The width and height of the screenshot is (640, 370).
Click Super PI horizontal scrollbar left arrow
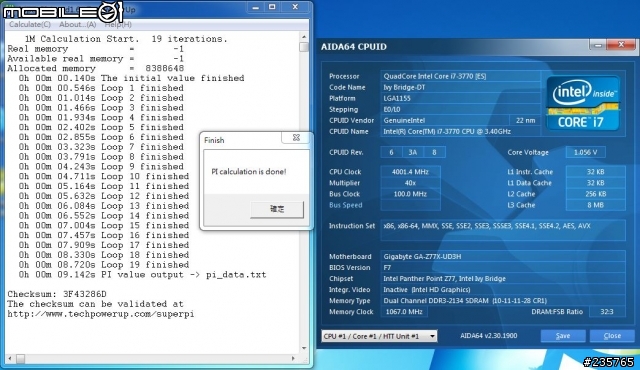[x=10, y=359]
